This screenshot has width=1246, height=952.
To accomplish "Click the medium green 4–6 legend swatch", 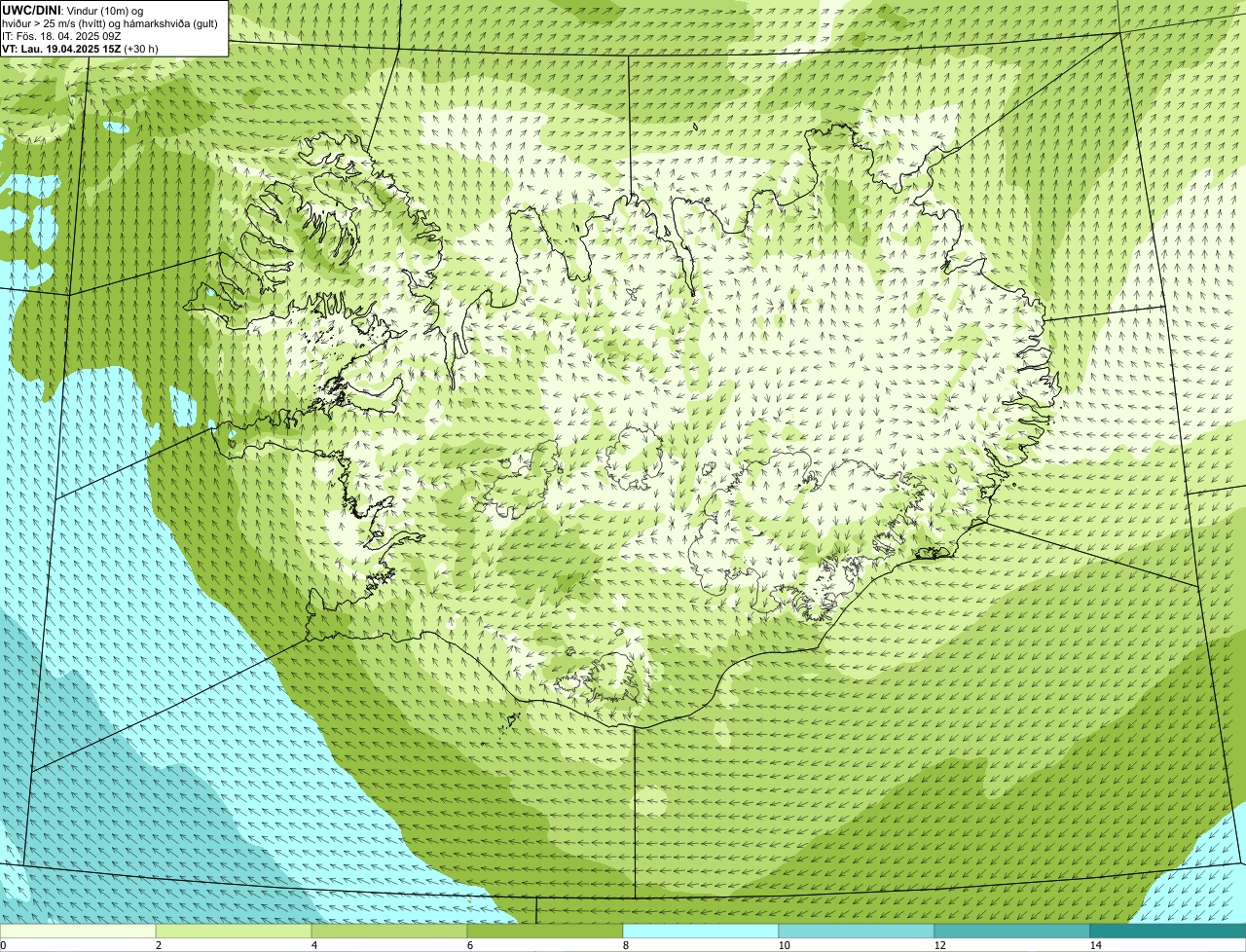I will tap(389, 931).
